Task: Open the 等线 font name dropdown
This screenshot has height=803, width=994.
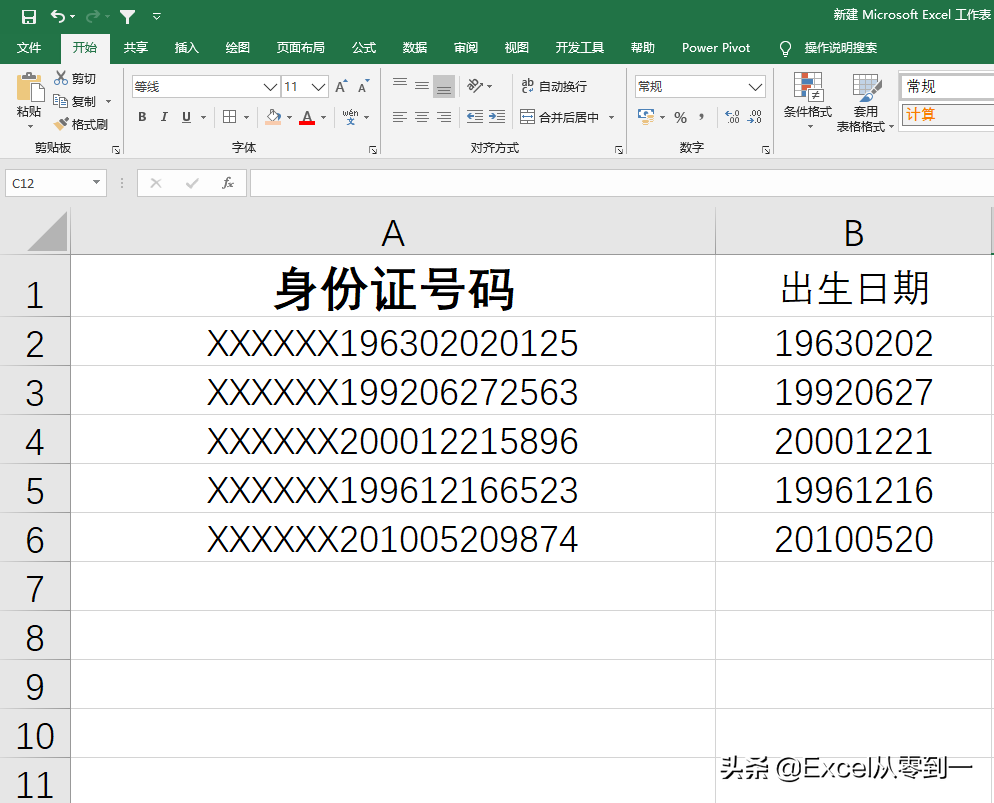Action: pyautogui.click(x=271, y=87)
